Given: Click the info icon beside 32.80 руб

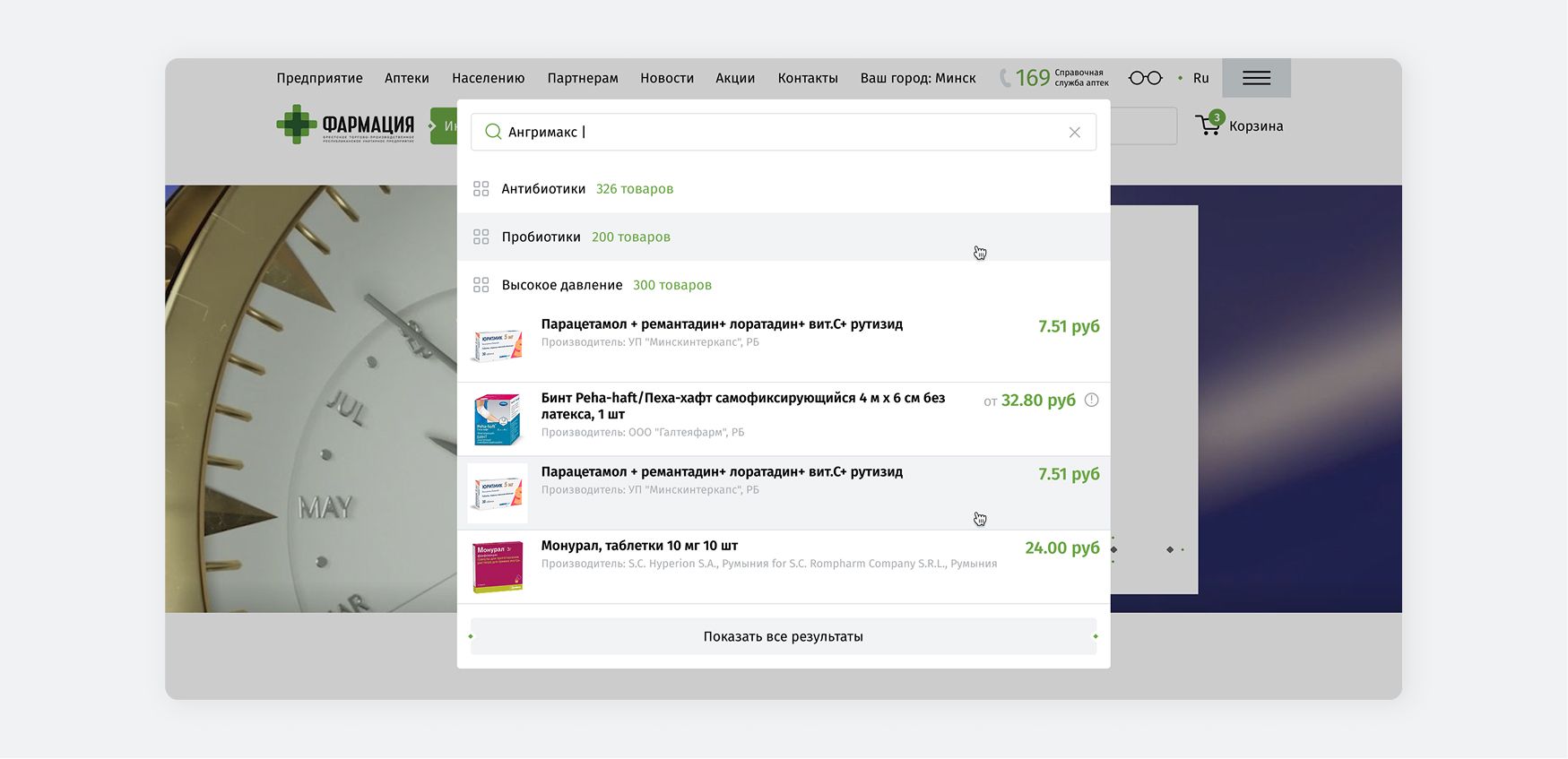Looking at the screenshot, I should pos(1091,401).
